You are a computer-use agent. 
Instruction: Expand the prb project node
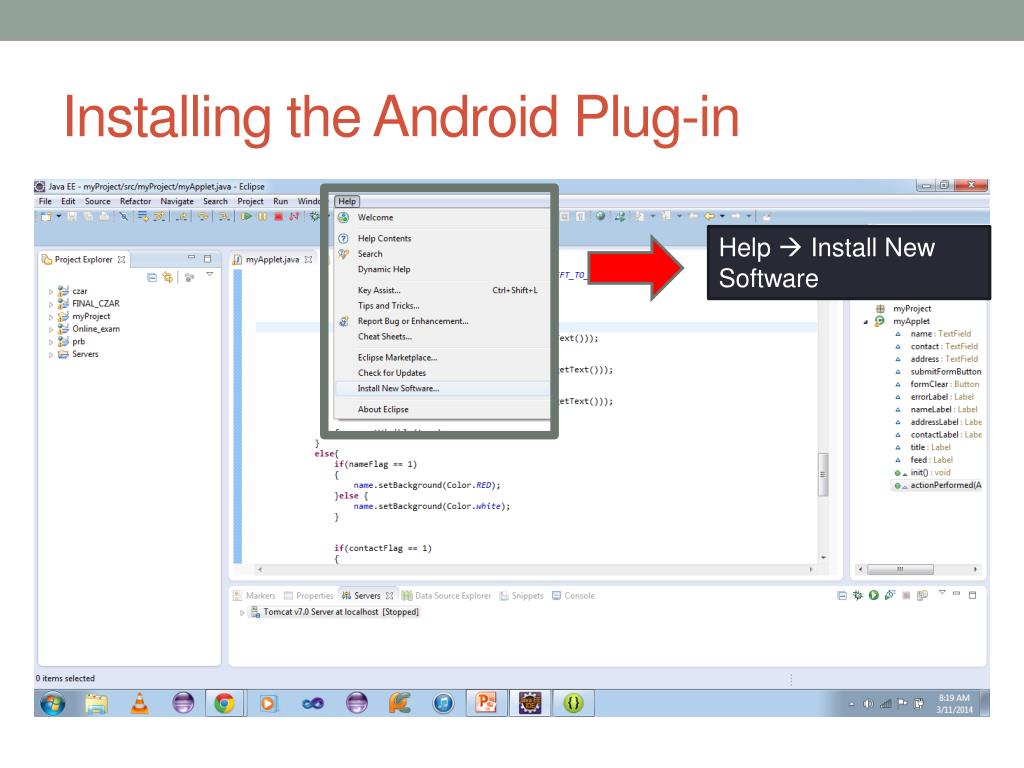coord(51,342)
